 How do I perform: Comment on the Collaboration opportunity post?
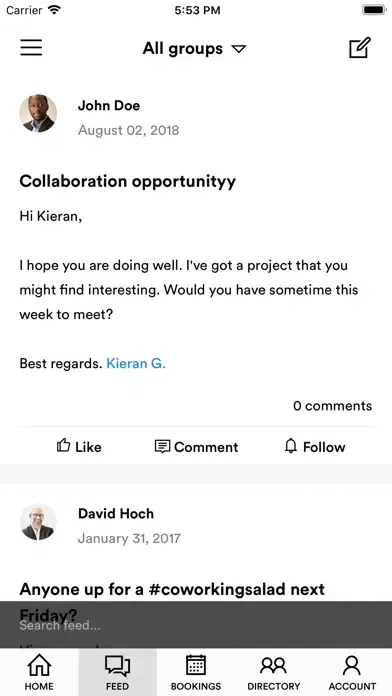point(196,447)
